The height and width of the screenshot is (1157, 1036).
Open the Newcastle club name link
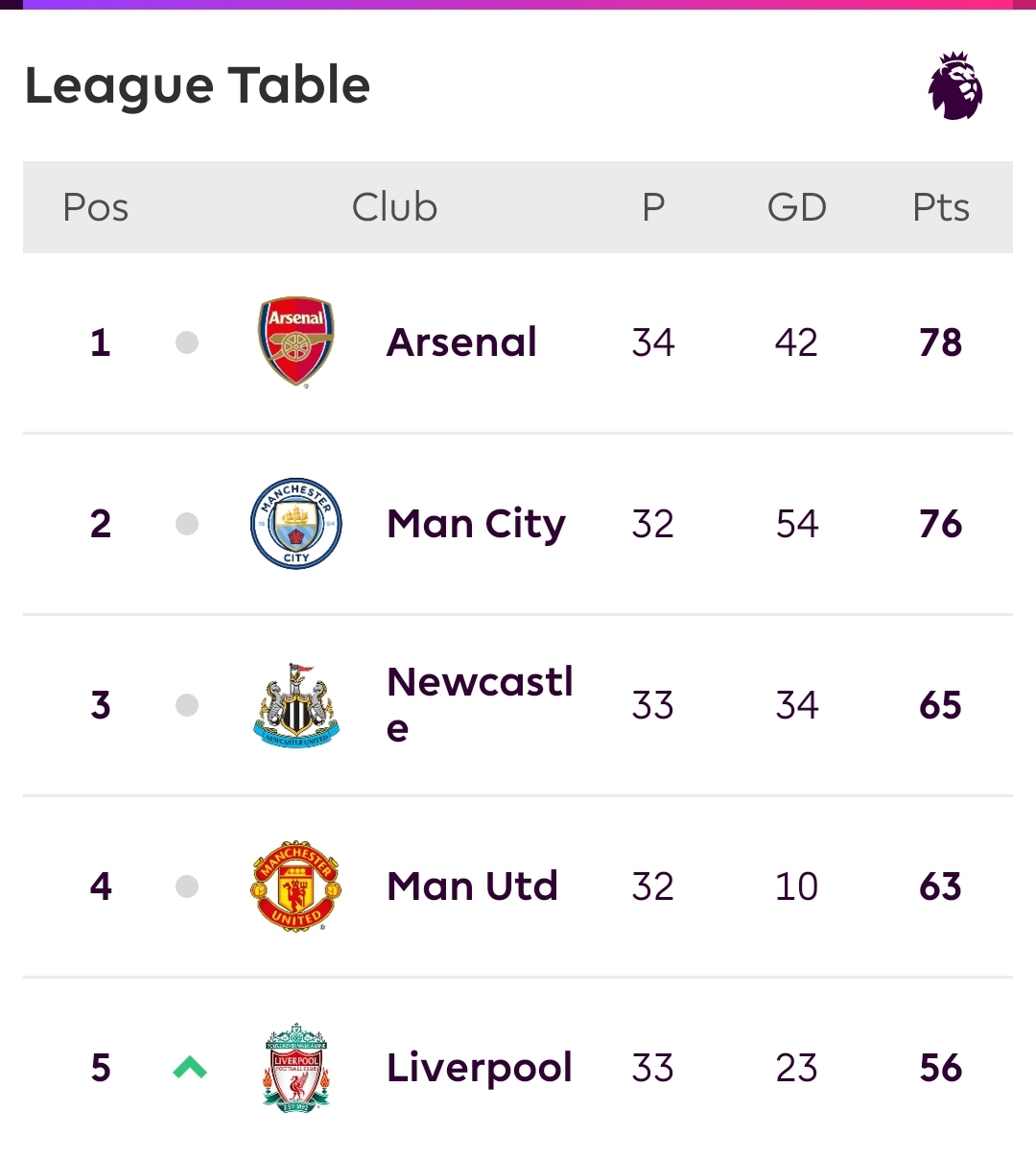pyautogui.click(x=480, y=705)
